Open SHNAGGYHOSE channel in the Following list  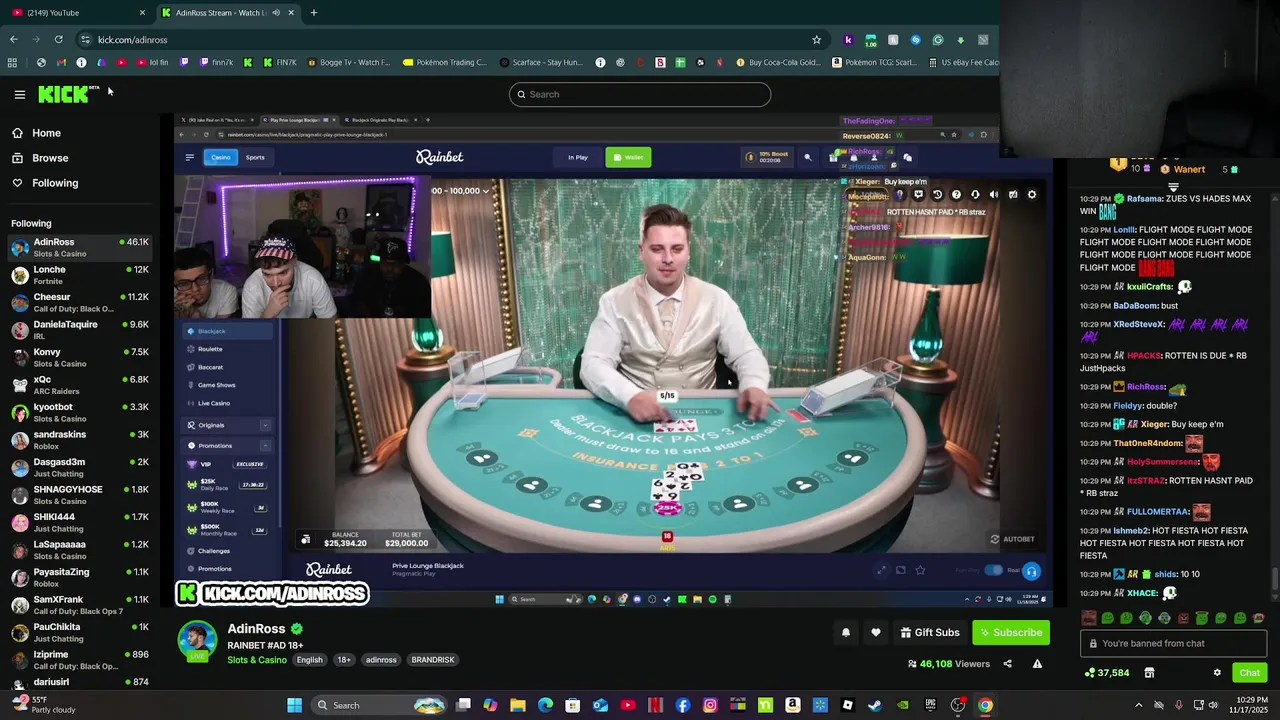point(80,495)
